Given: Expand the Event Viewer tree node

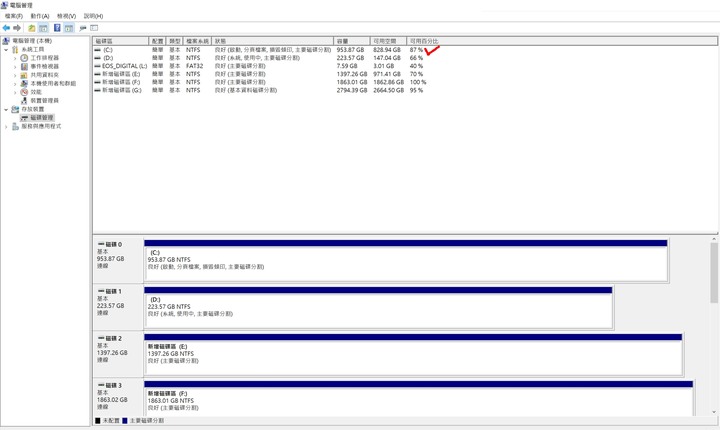Looking at the screenshot, I should pos(15,67).
